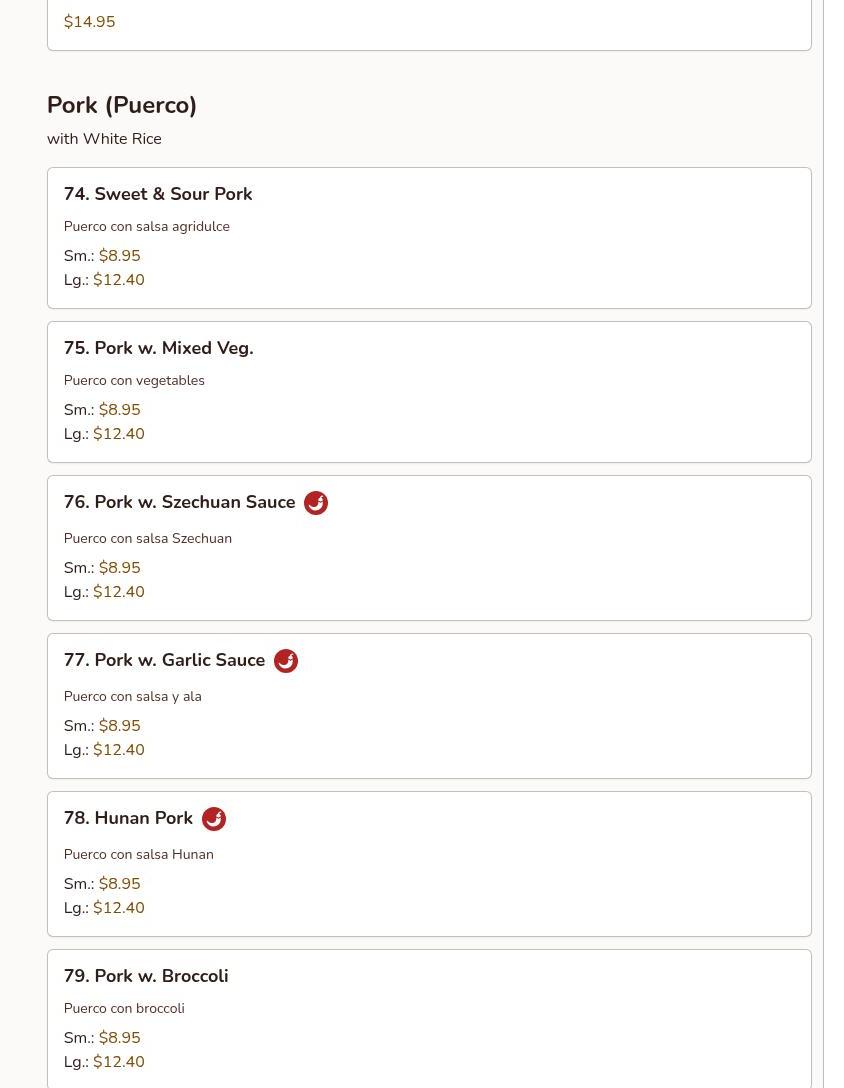Click the $14.95 price at the top

(89, 22)
